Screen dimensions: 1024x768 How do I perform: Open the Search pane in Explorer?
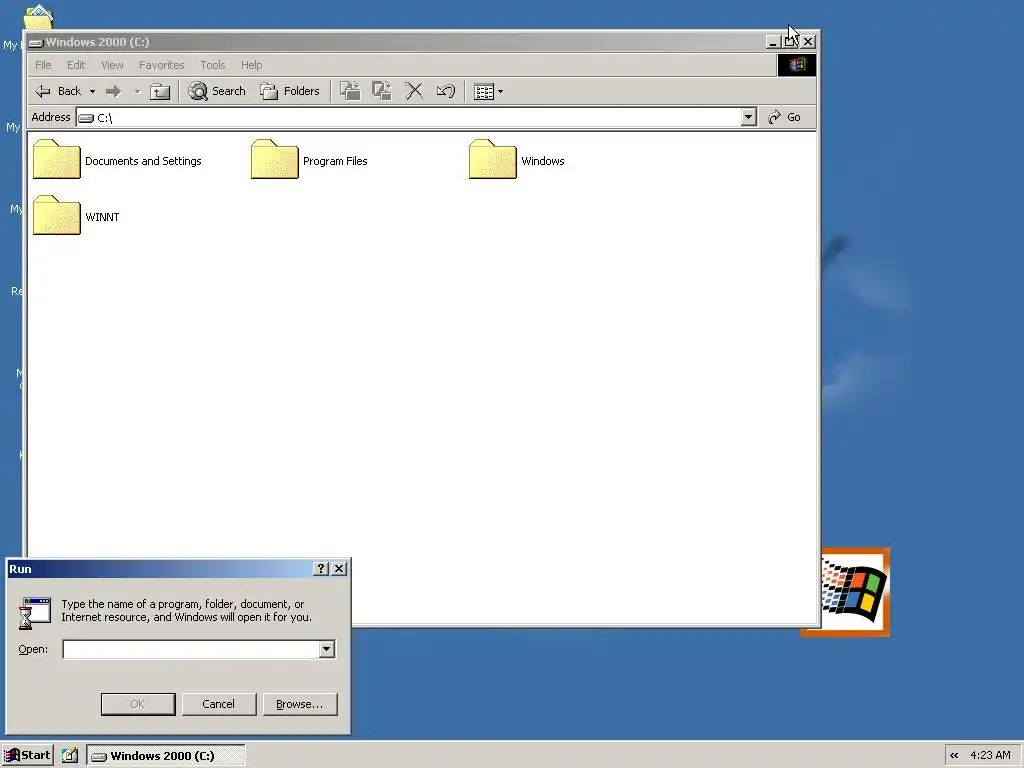click(217, 91)
